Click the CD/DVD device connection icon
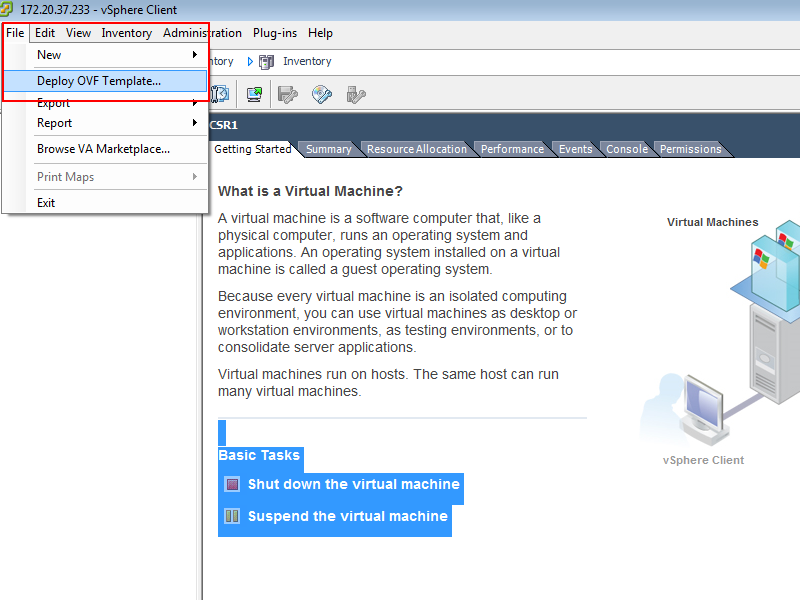Screen dimensions: 800x600 coord(322,94)
